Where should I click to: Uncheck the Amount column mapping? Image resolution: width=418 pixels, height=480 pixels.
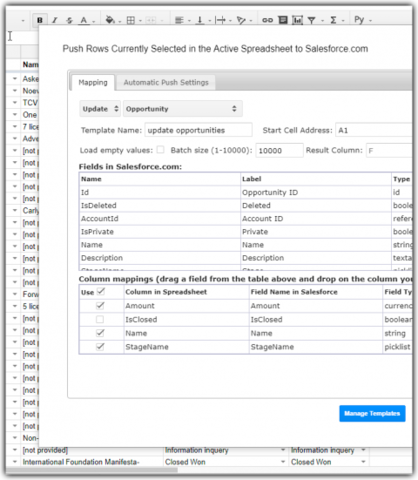(100, 305)
